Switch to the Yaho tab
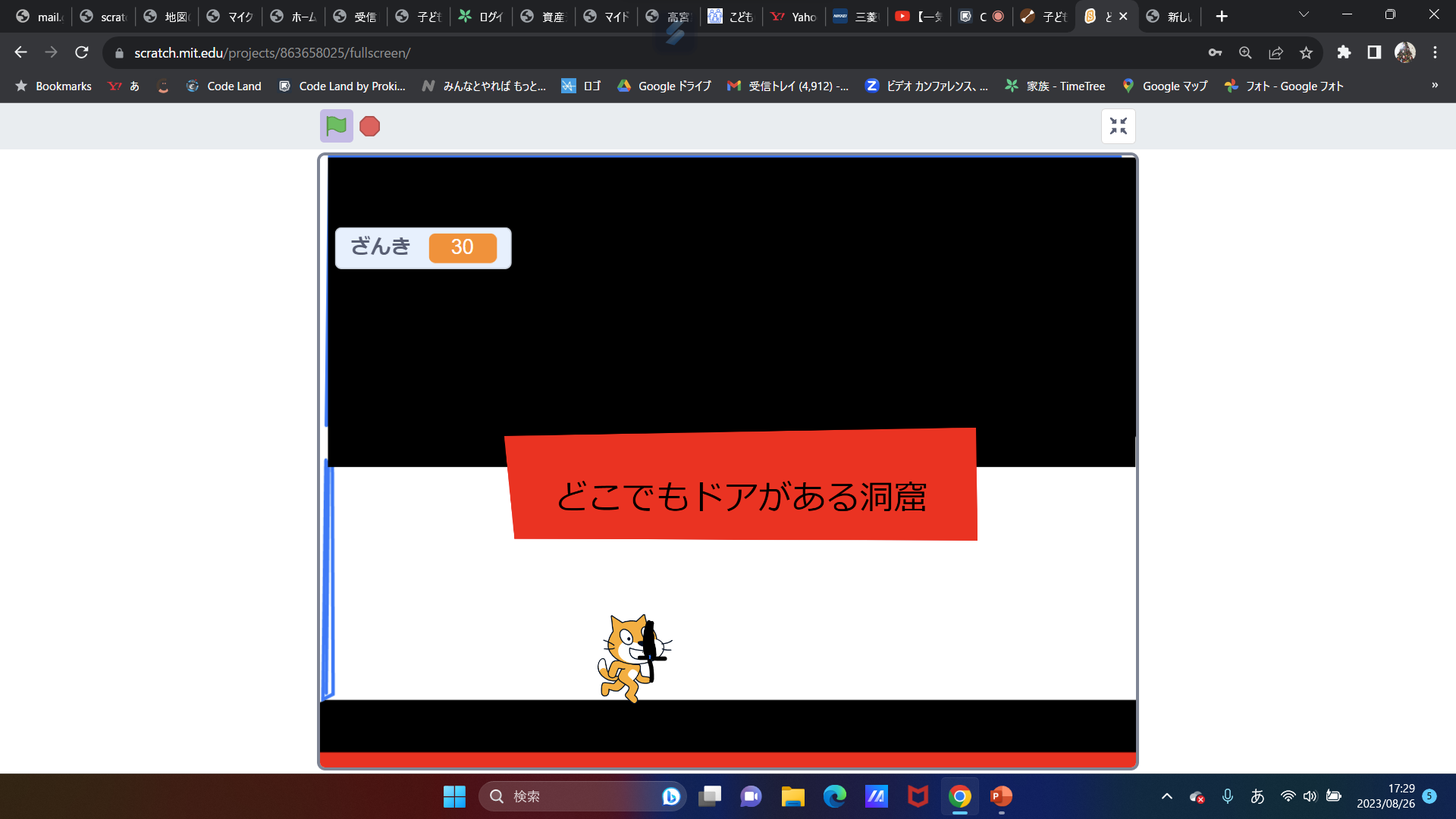 (x=794, y=16)
